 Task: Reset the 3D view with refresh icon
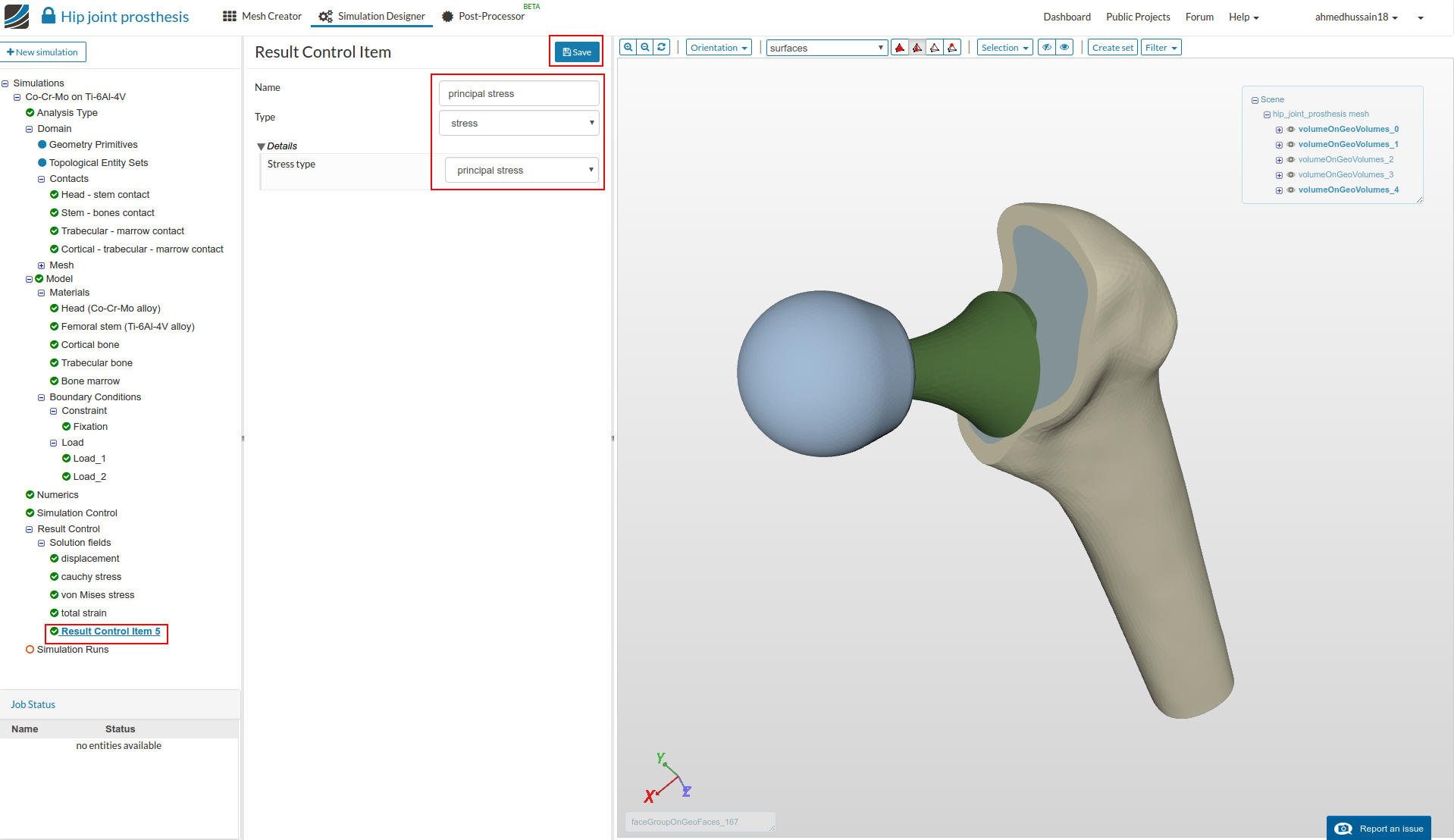click(x=662, y=47)
